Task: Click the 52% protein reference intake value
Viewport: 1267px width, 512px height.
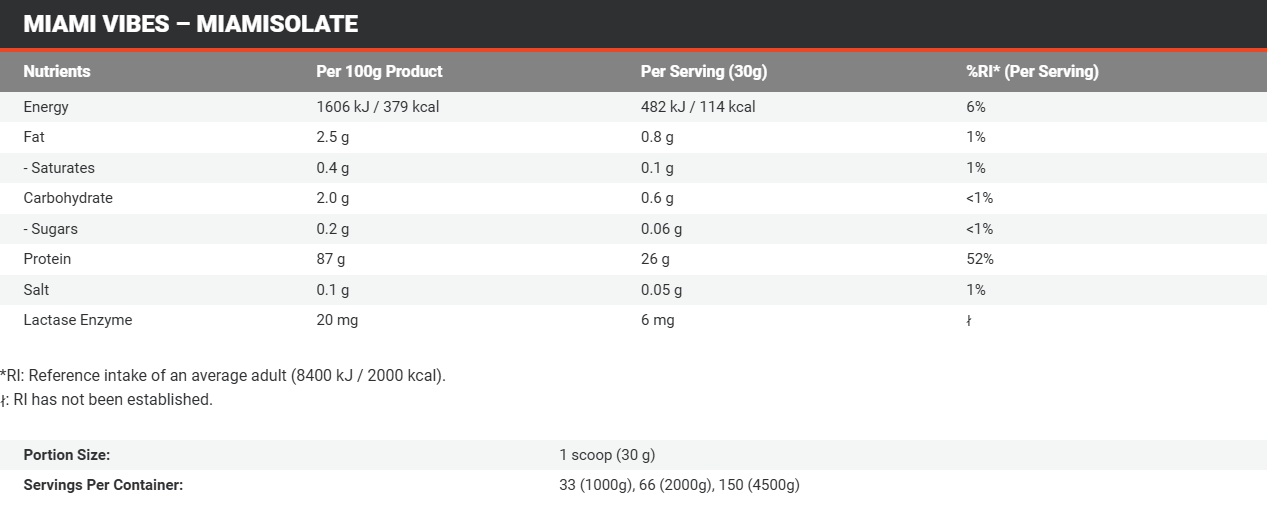Action: pos(979,259)
